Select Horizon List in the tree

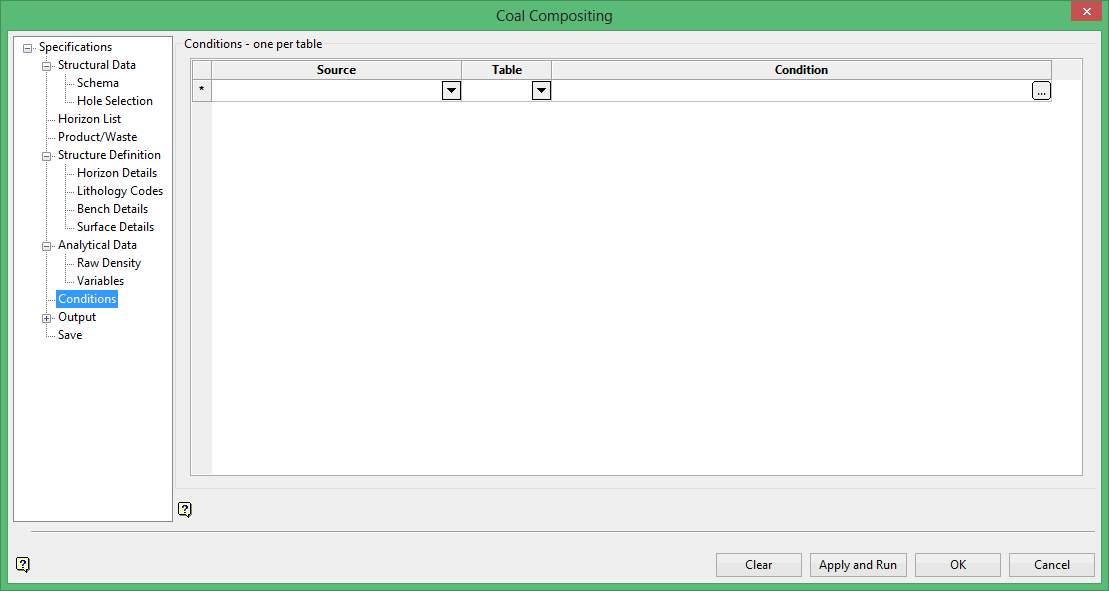pos(89,119)
